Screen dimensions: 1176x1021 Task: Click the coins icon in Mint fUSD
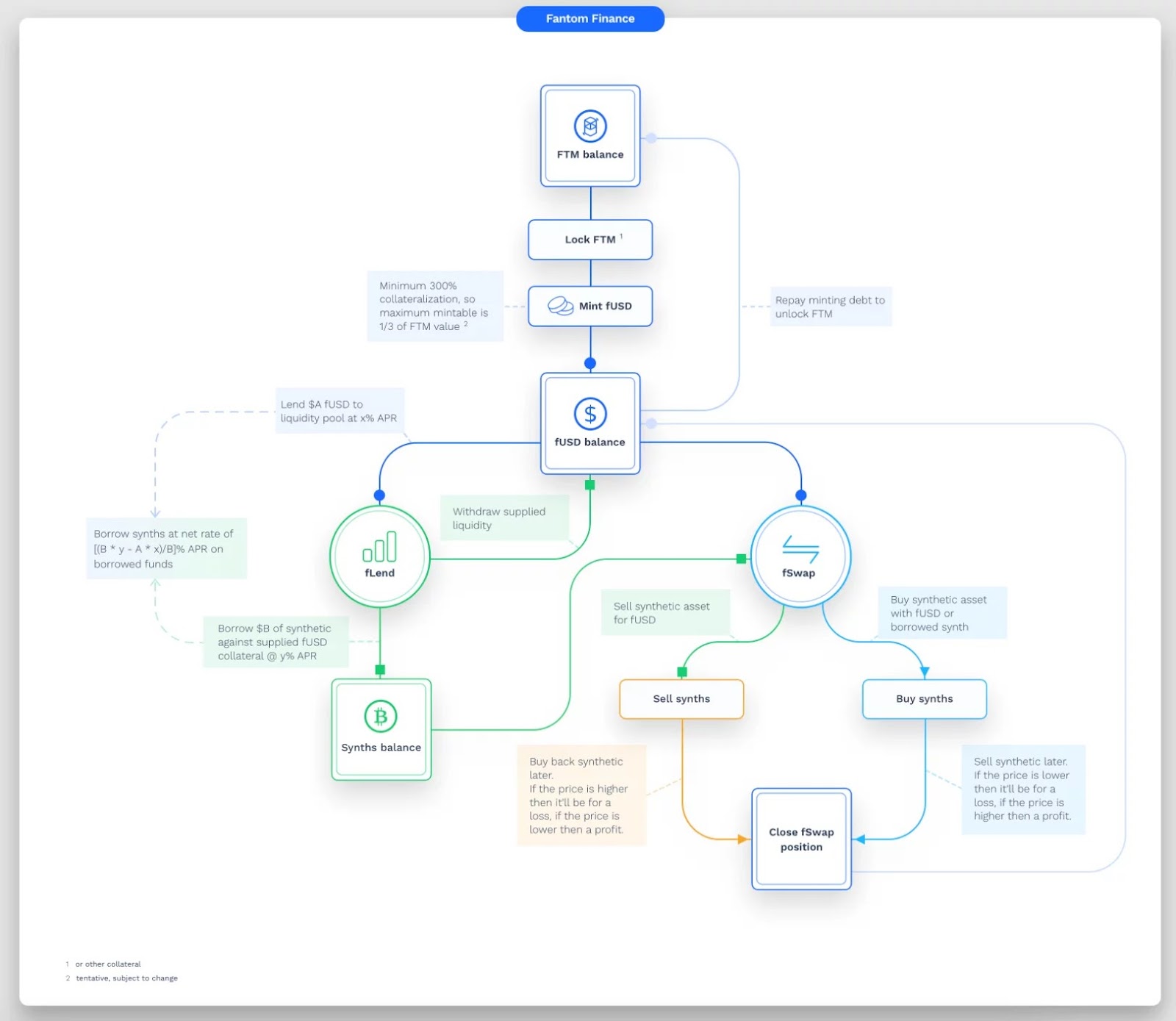click(x=561, y=306)
